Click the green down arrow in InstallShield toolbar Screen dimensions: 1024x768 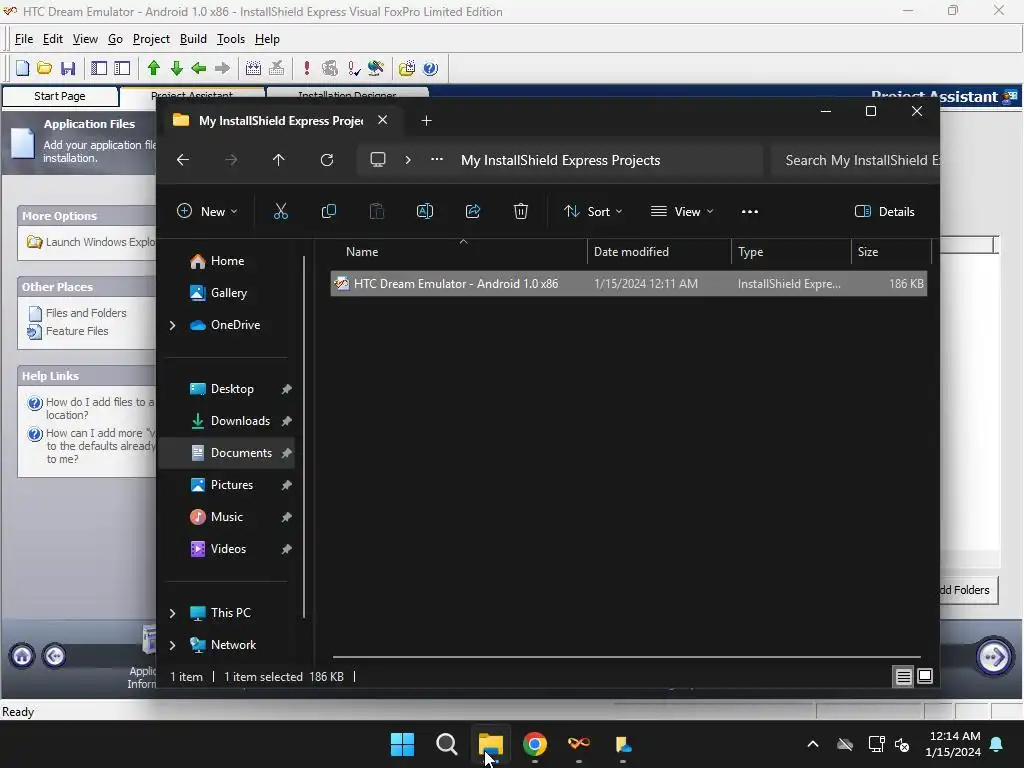[x=176, y=68]
